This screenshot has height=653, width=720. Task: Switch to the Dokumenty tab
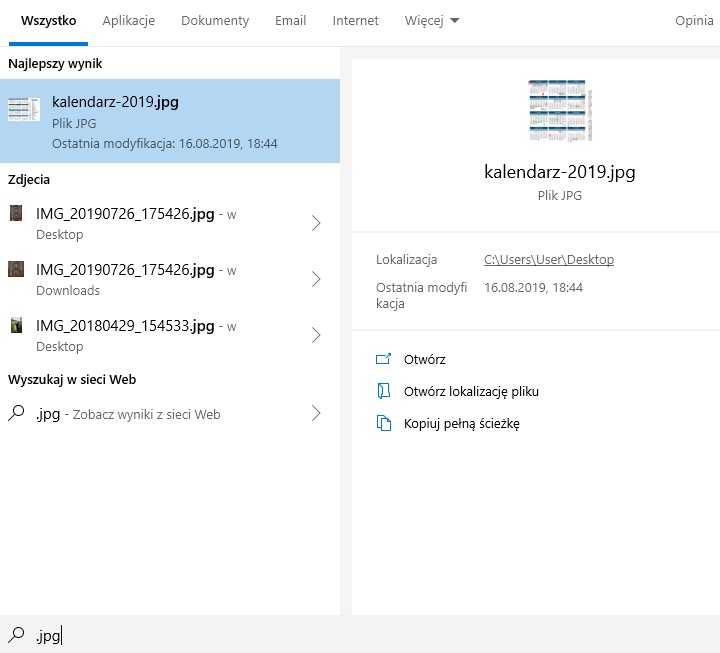click(215, 21)
